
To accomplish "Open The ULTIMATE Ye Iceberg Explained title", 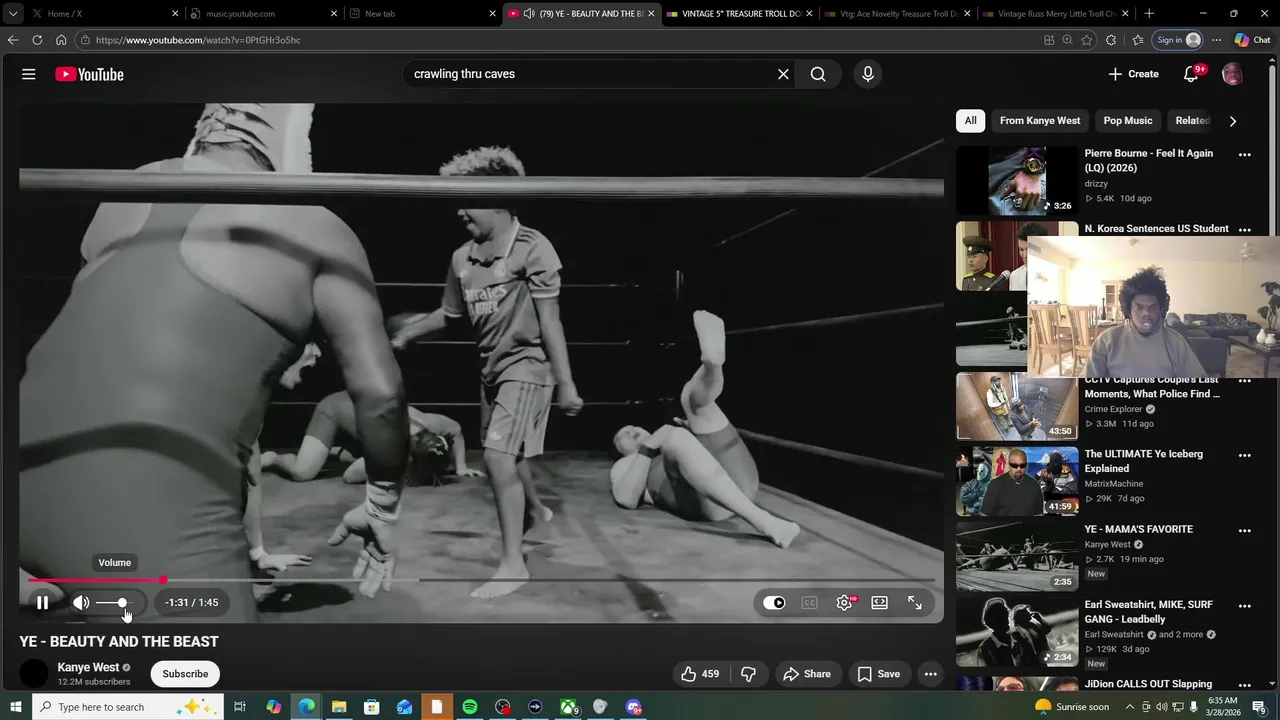I will 1144,461.
